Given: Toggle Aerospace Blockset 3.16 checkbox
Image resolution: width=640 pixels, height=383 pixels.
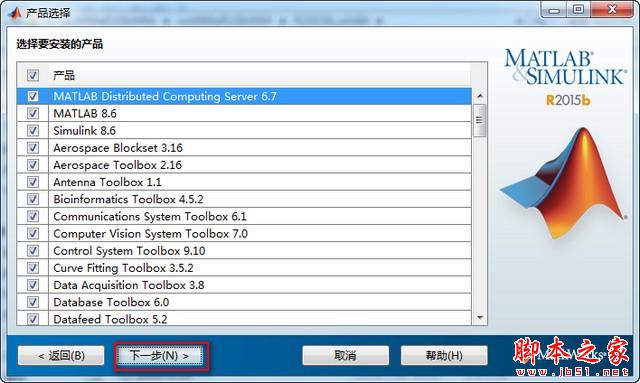Looking at the screenshot, I should pyautogui.click(x=33, y=147).
